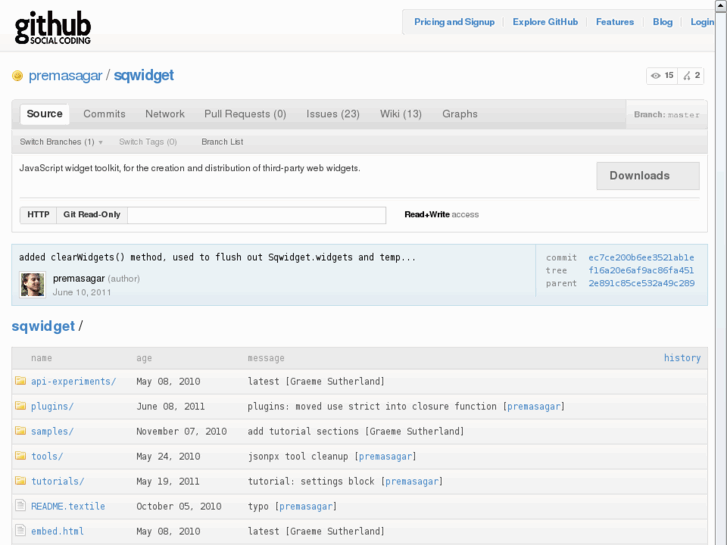Open the history link in file list
The image size is (727, 545).
click(682, 358)
